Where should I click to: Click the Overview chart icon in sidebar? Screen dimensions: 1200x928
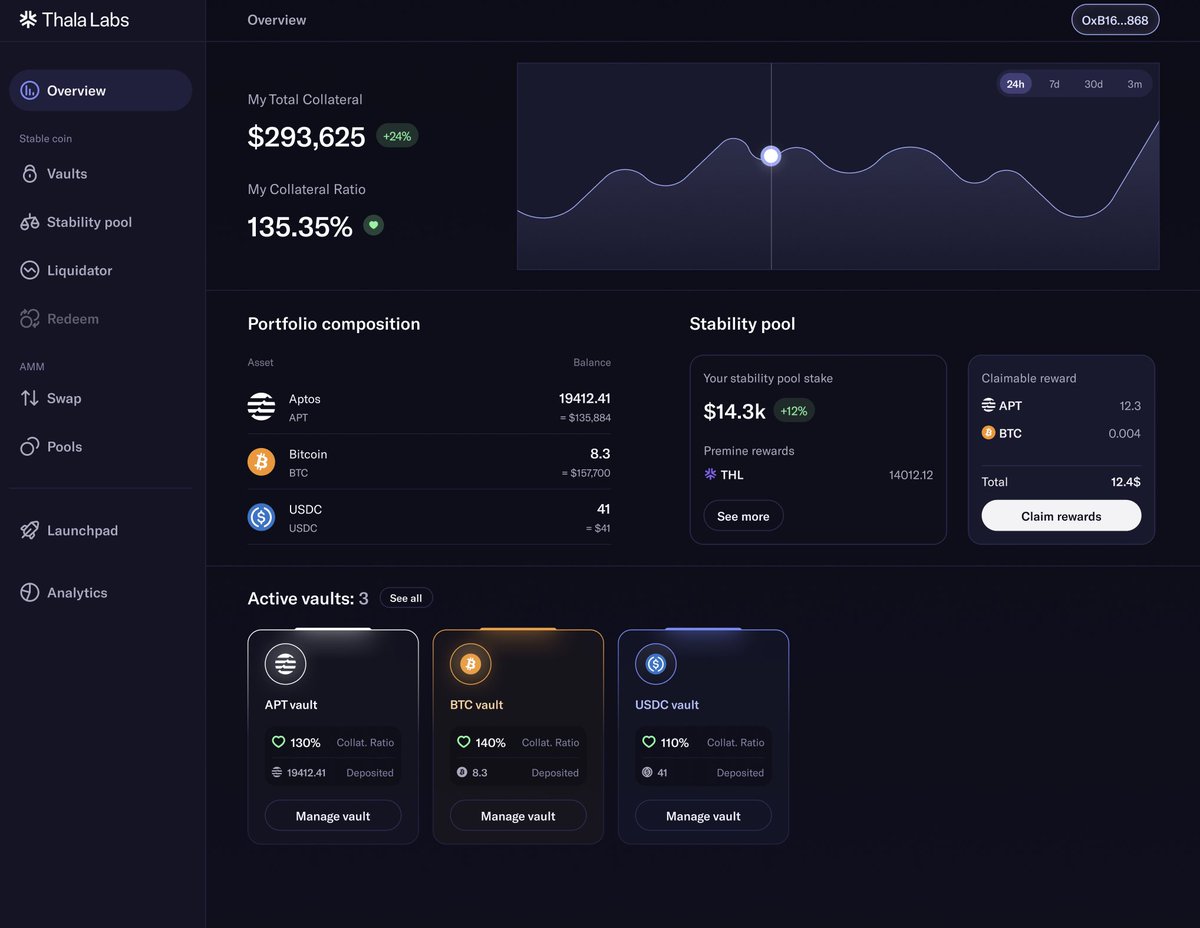point(30,90)
